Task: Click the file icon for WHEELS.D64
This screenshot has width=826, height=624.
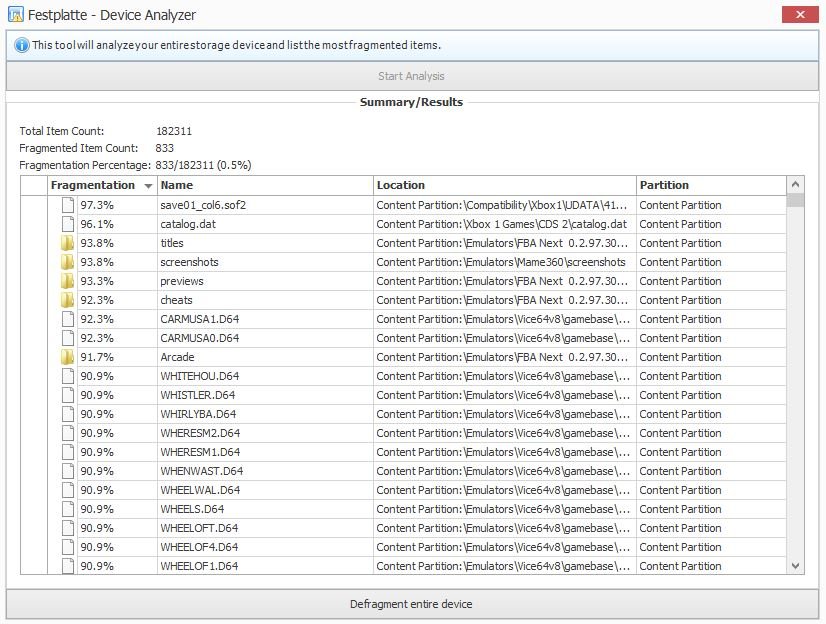Action: [67, 509]
